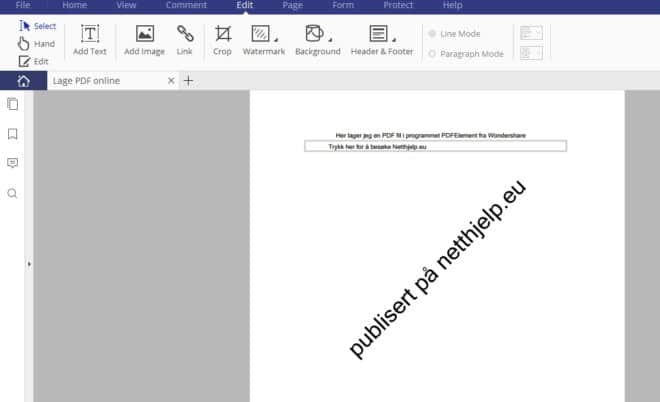
Task: Switch to the Hand tool
Action: point(36,44)
